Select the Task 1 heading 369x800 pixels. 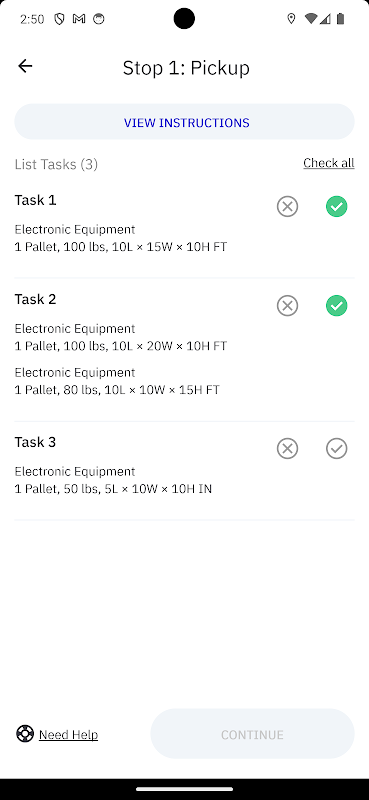pyautogui.click(x=35, y=200)
